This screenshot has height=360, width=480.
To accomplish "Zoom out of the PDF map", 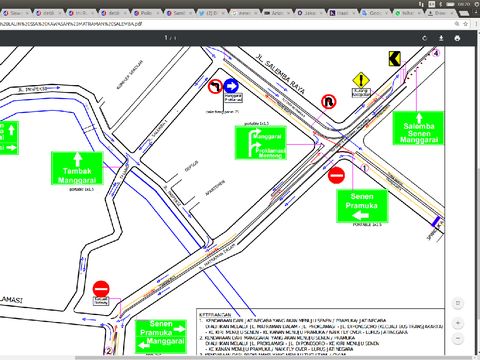I will coord(458,338).
